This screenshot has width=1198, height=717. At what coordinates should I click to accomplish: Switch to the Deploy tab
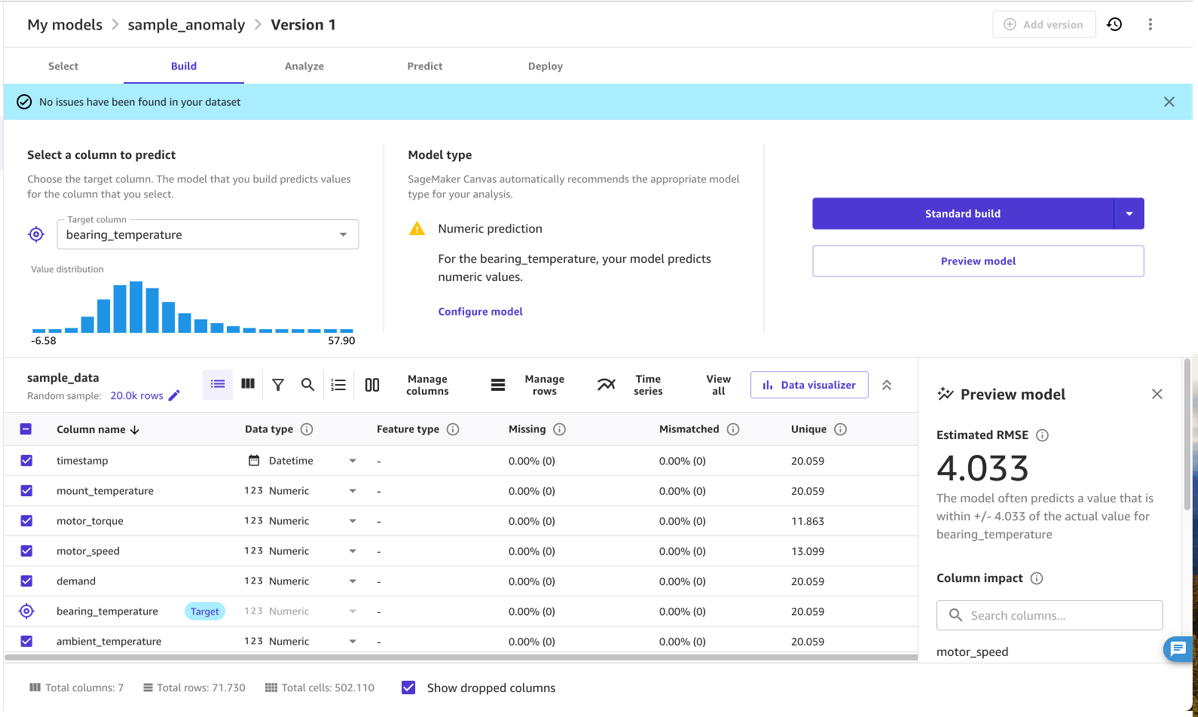pyautogui.click(x=546, y=67)
